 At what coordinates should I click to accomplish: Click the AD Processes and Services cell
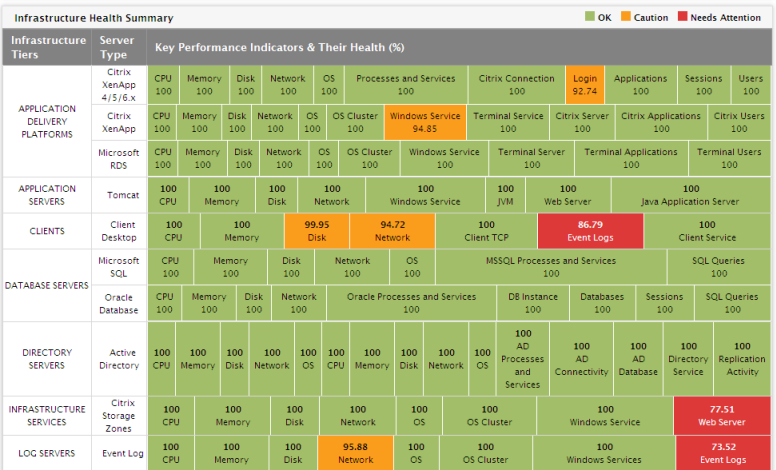[x=523, y=359]
